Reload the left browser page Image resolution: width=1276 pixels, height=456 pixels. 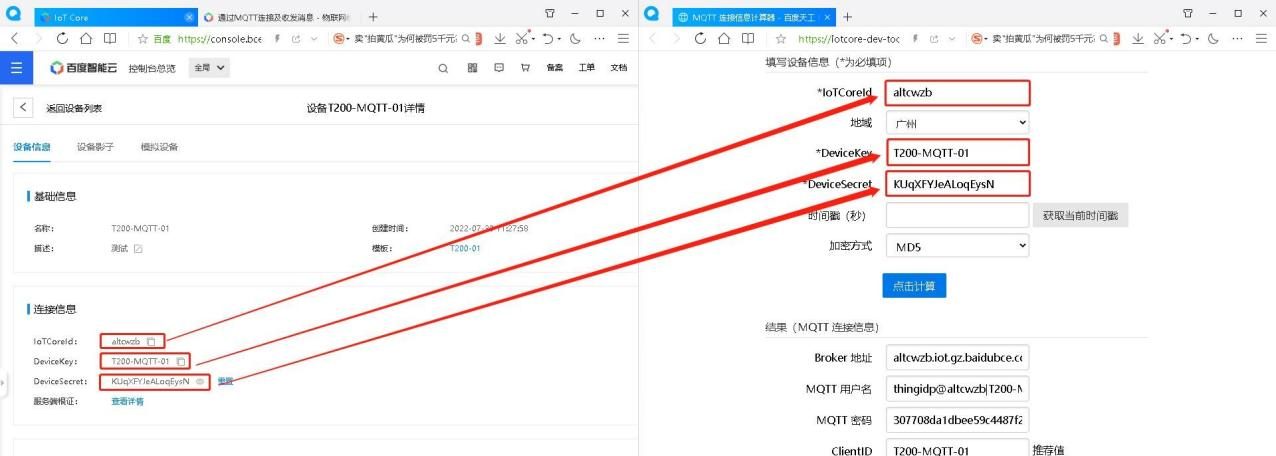[x=62, y=38]
